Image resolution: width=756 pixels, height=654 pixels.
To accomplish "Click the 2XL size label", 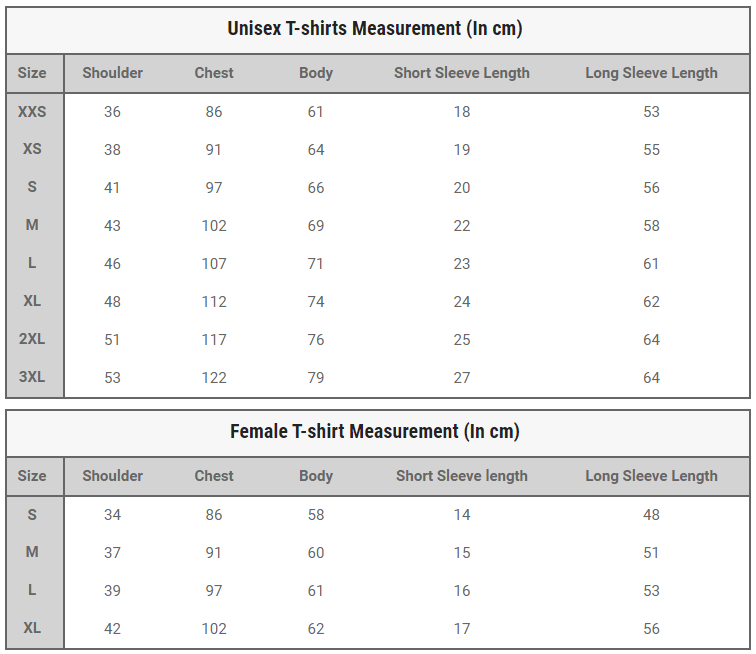I will (32, 340).
